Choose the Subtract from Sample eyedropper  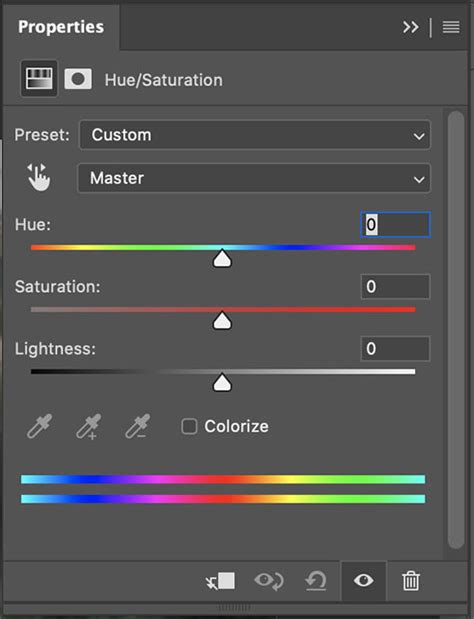coord(137,426)
